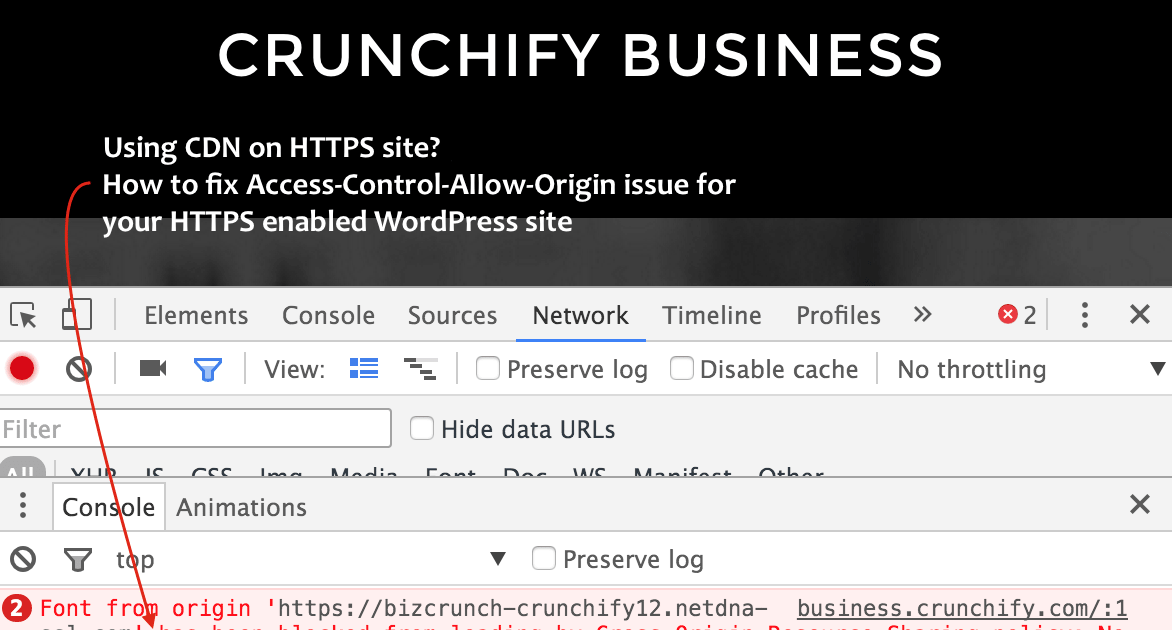Switch to the Animations drawer tab
Screen dimensions: 1172x630
coord(241,507)
